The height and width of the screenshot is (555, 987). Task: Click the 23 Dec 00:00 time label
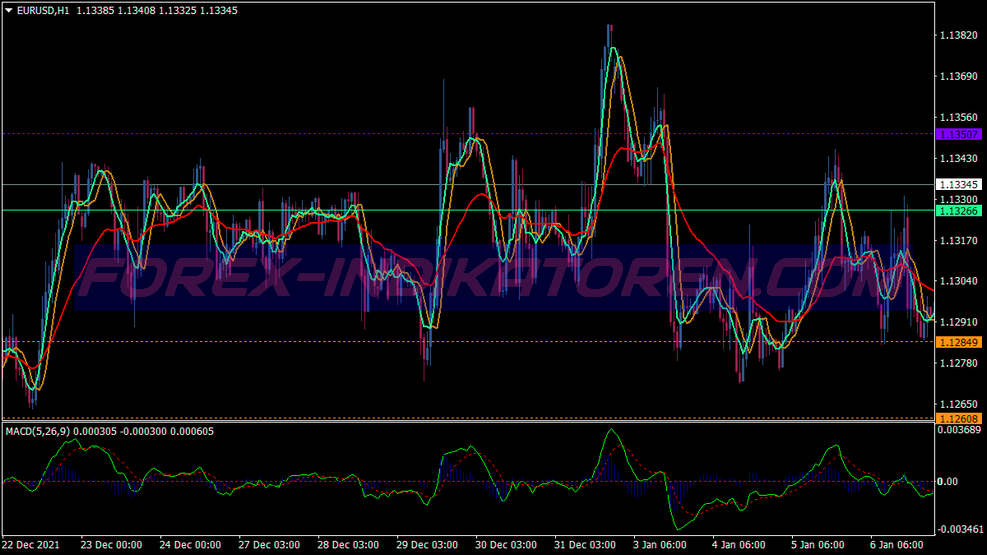point(111,545)
